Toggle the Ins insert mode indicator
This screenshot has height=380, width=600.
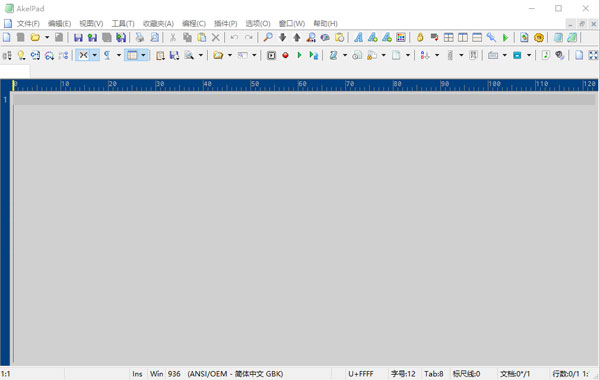pos(137,374)
